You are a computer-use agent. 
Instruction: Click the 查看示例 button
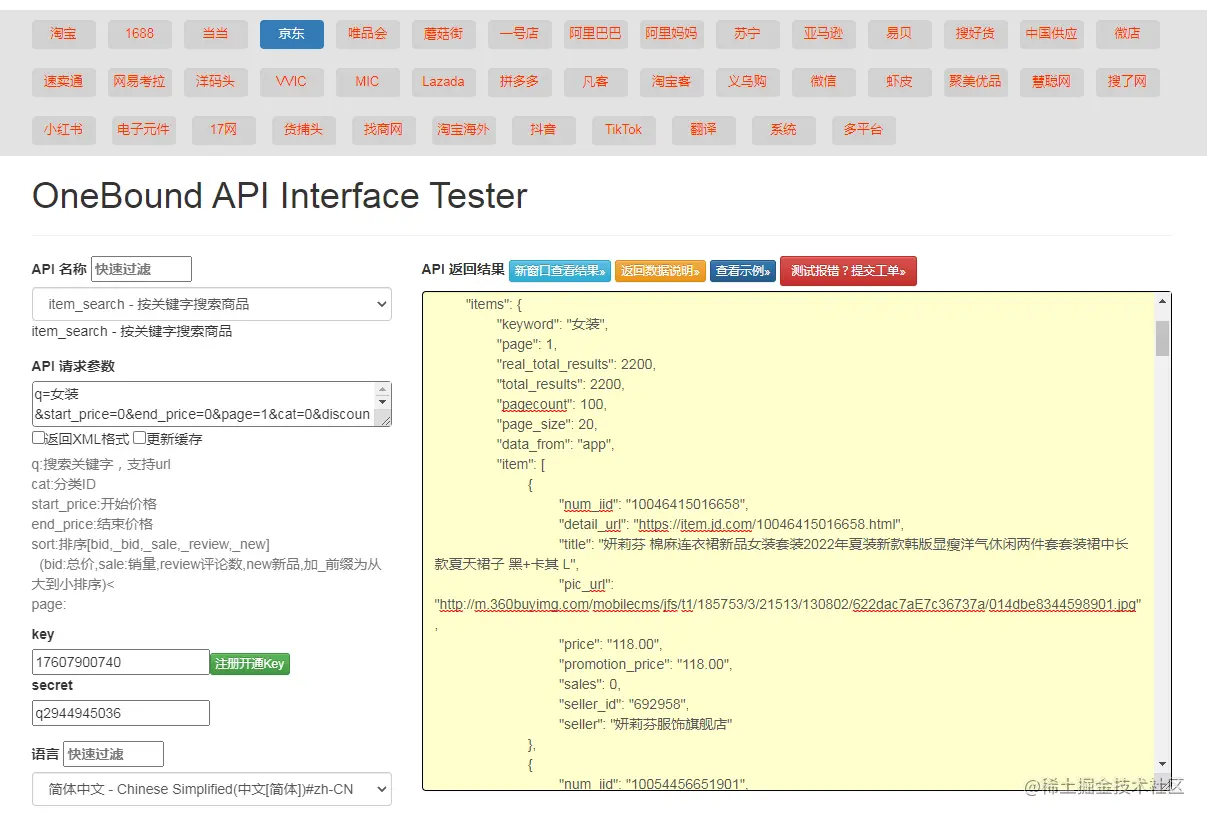pyautogui.click(x=743, y=271)
